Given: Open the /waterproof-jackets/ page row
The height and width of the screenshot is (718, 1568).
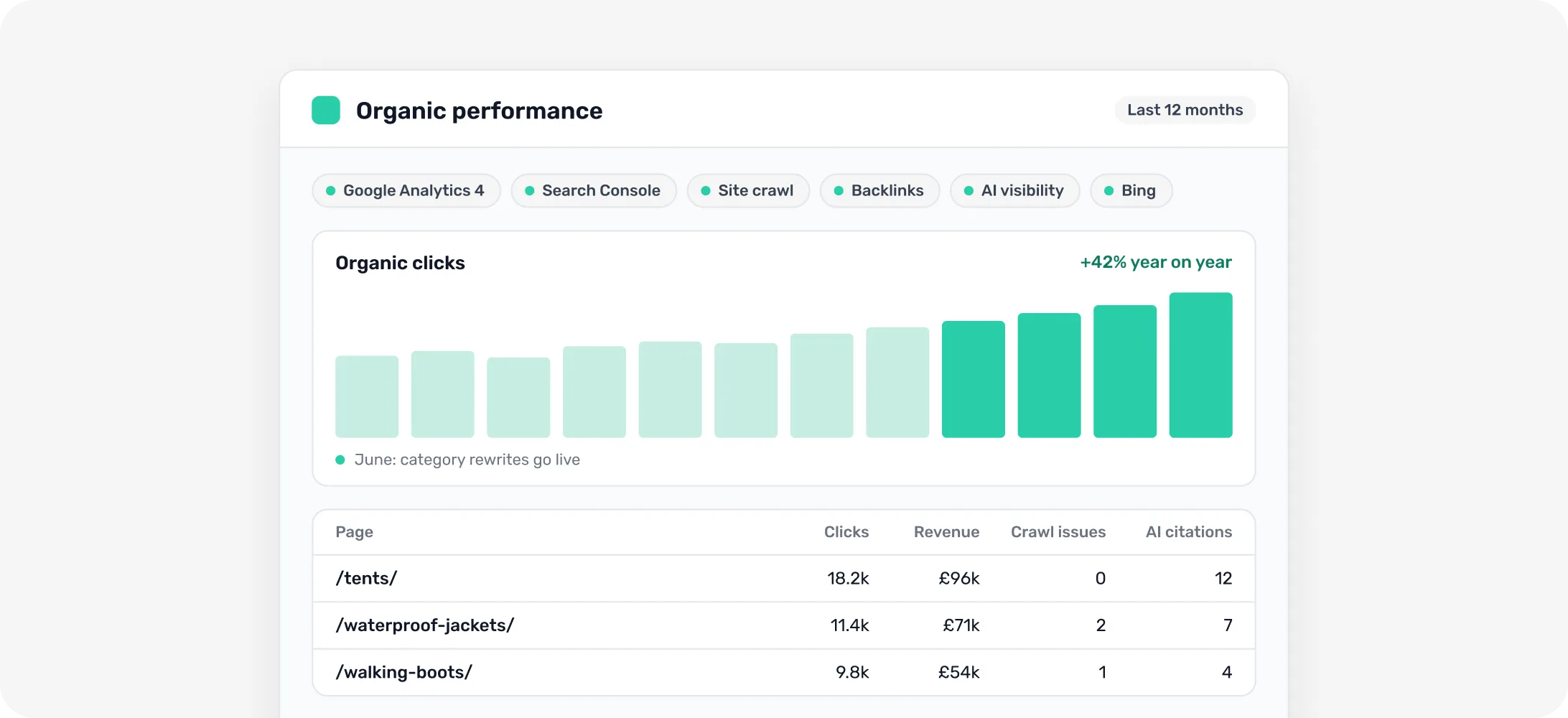Looking at the screenshot, I should click(x=784, y=625).
